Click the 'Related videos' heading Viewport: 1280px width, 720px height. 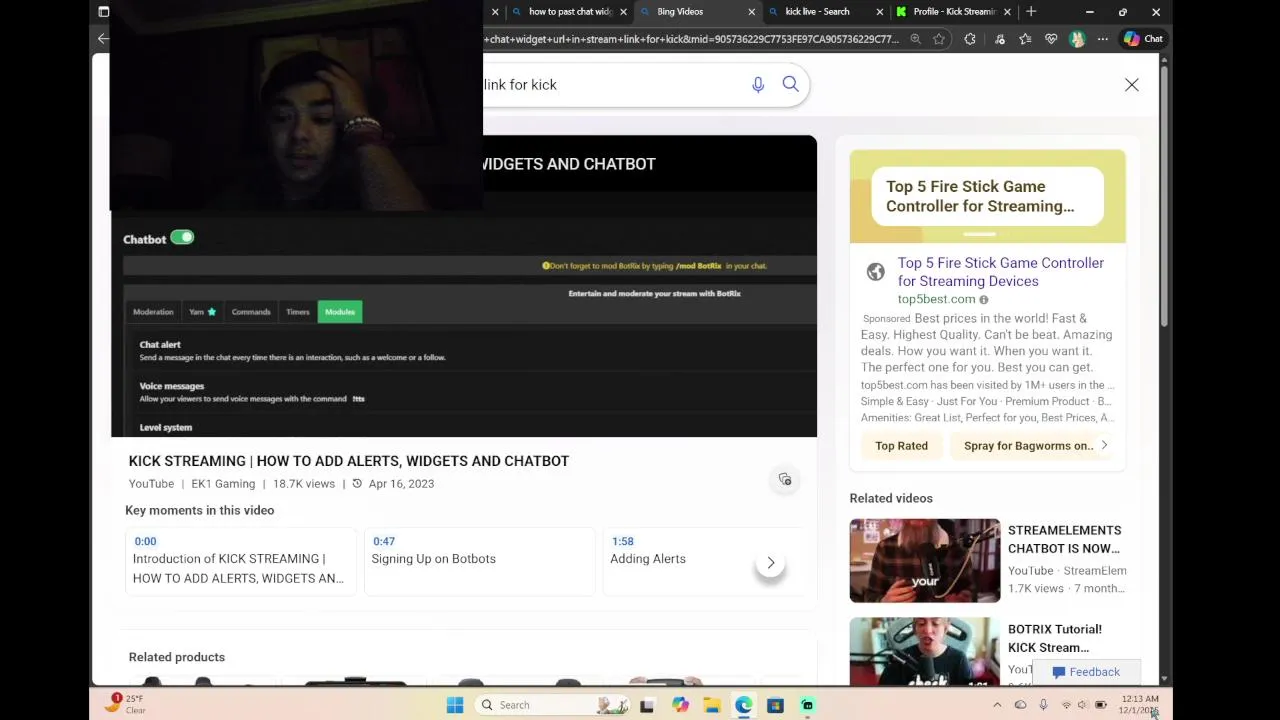coord(891,498)
